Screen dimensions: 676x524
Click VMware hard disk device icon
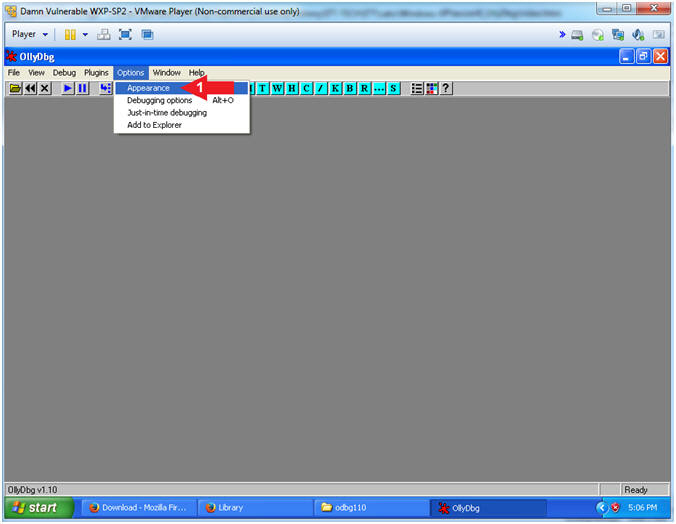[577, 35]
